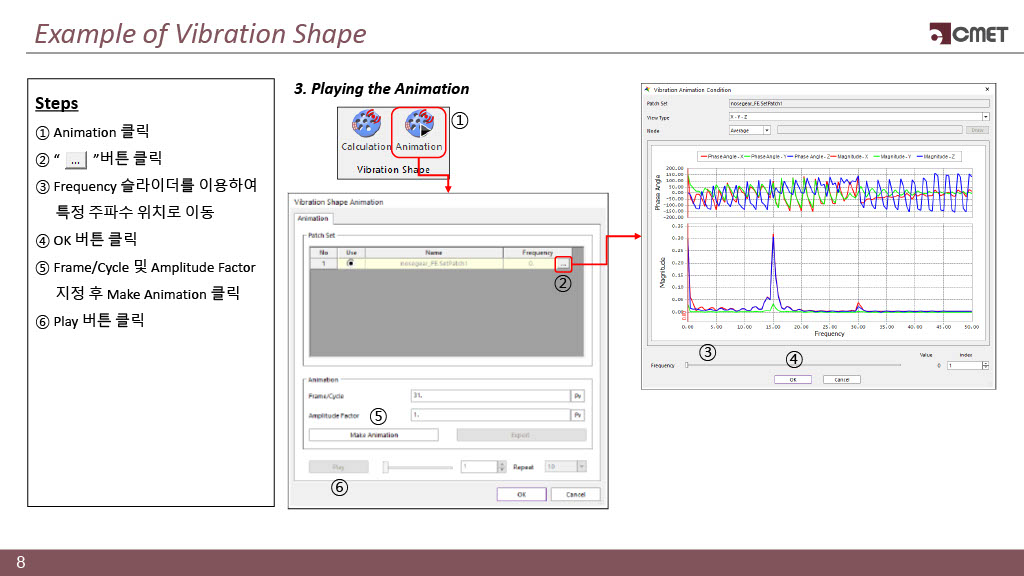This screenshot has width=1024, height=576.
Task: Click the Export button
Action: click(x=521, y=435)
